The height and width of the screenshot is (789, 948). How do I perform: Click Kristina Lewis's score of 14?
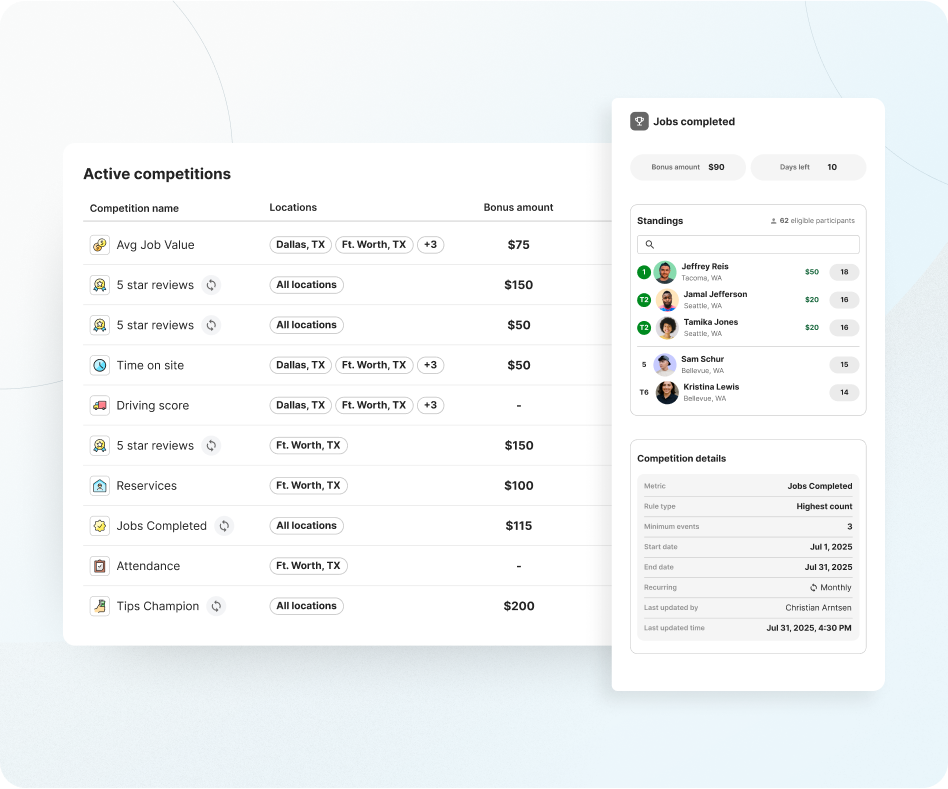coord(844,392)
